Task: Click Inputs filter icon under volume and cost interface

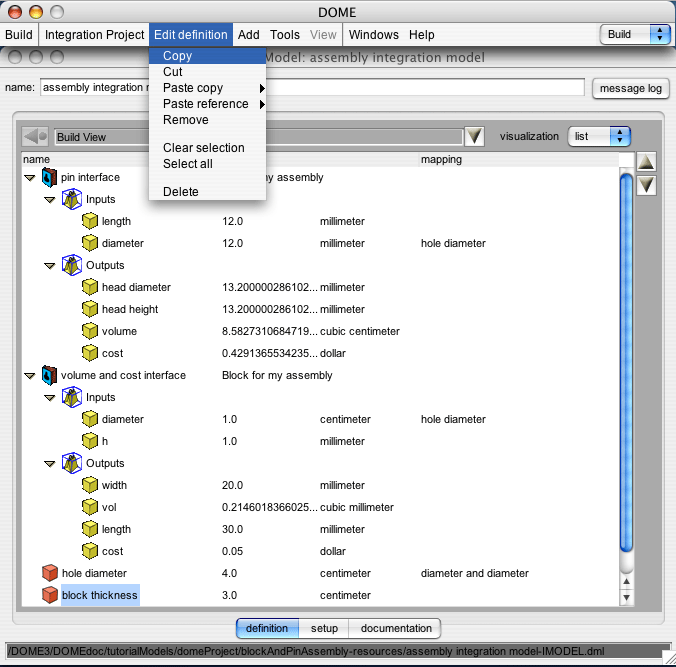Action: click(x=72, y=397)
